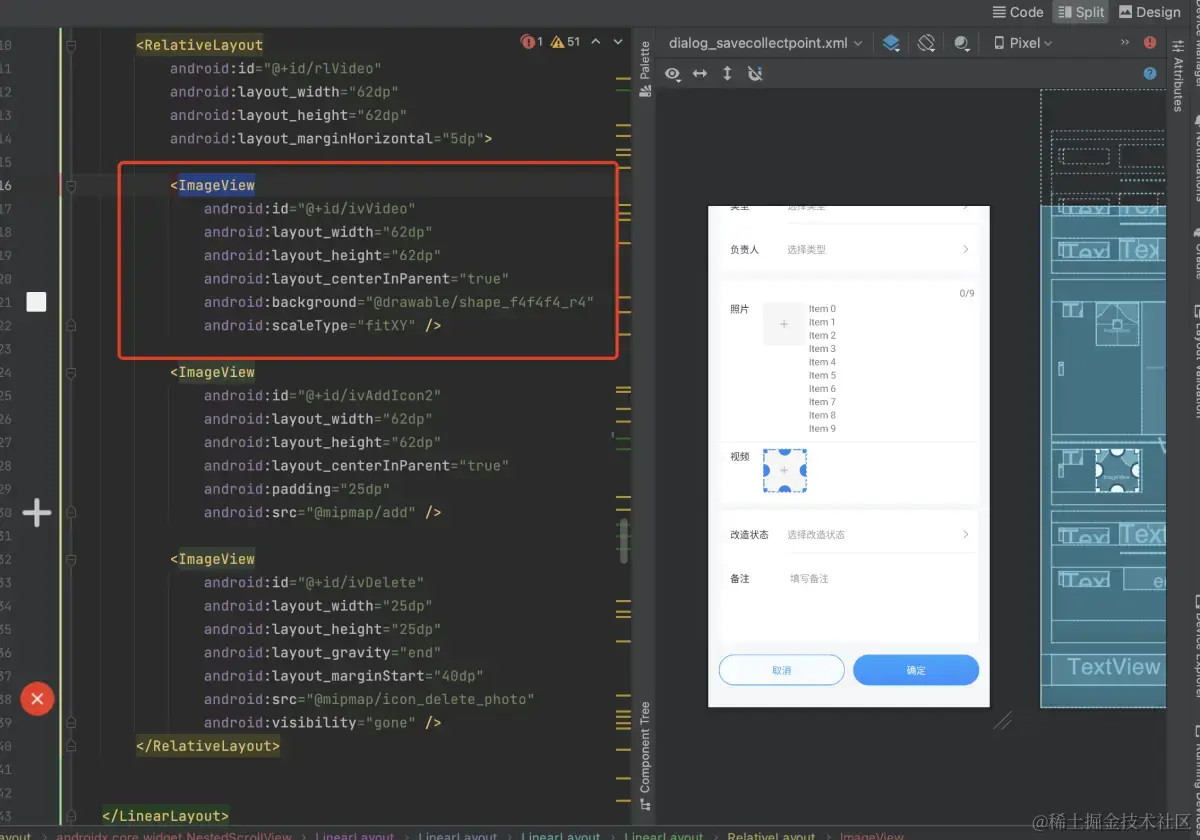The image size is (1200, 840).
Task: Click the 照片 label in preview
Action: pos(739,309)
